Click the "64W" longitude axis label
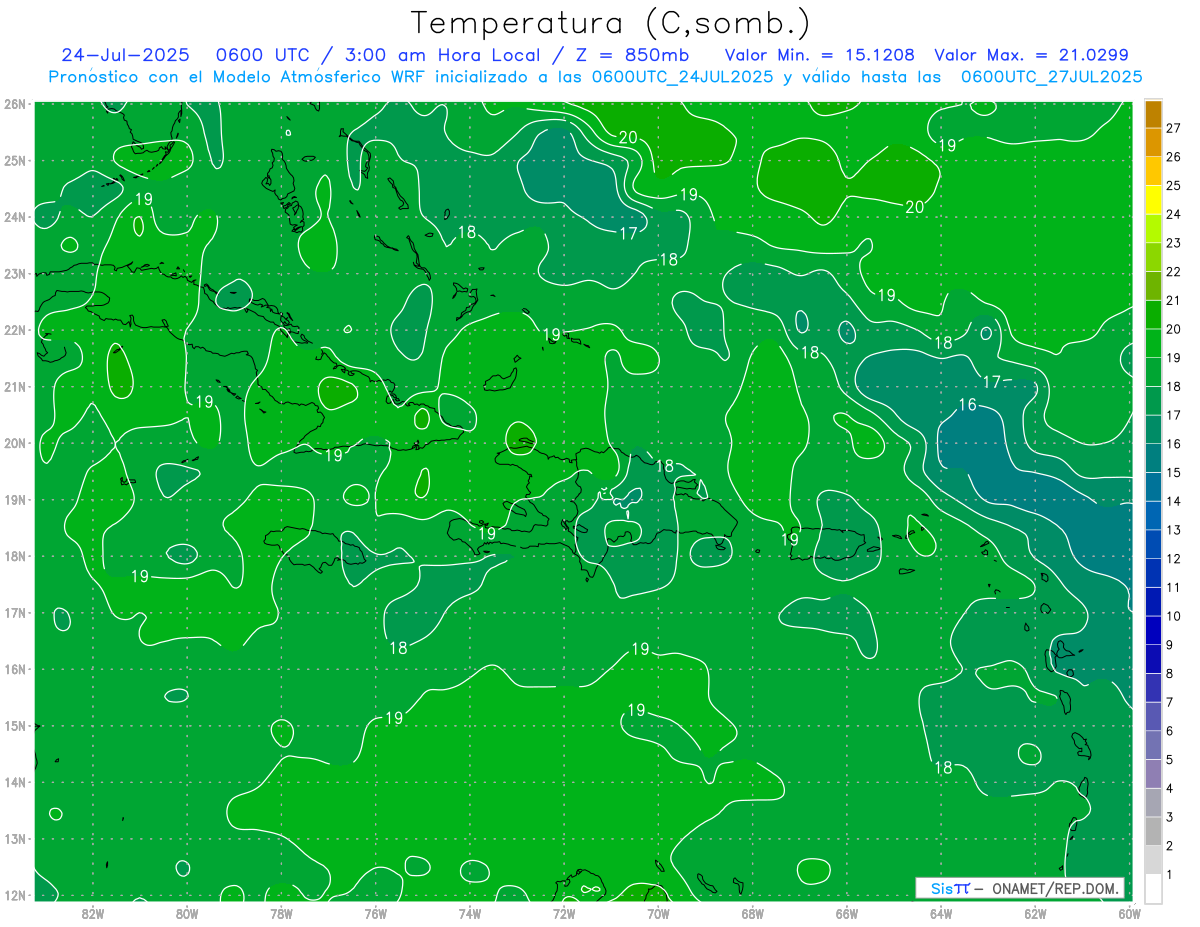 click(x=941, y=913)
